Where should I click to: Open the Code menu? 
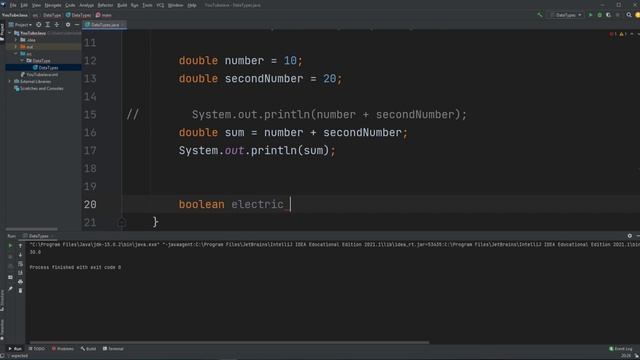pos(70,5)
